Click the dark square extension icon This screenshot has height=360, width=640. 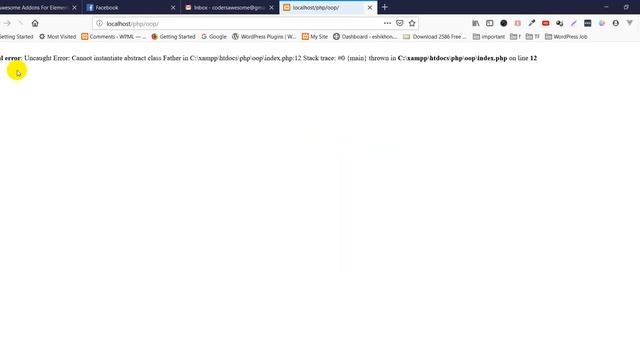click(587, 23)
